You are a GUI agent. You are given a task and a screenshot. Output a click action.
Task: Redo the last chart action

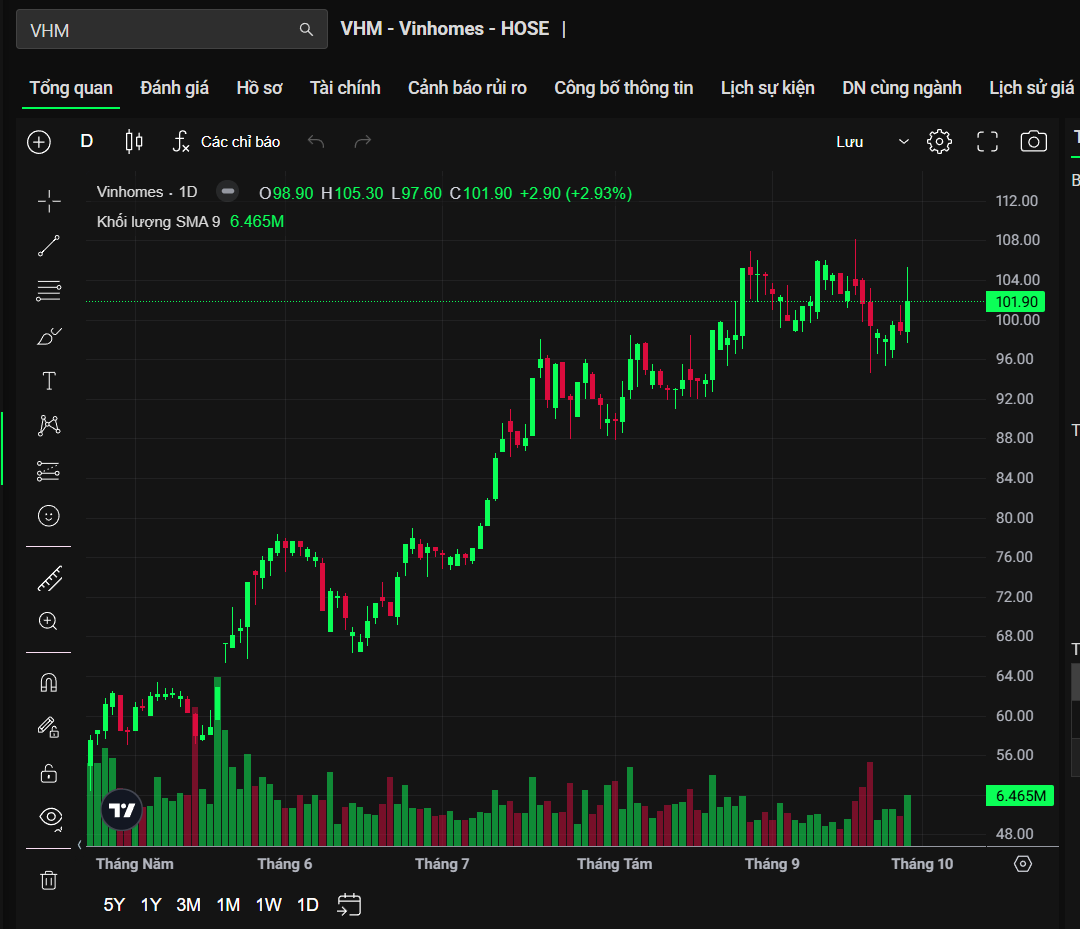pyautogui.click(x=362, y=141)
